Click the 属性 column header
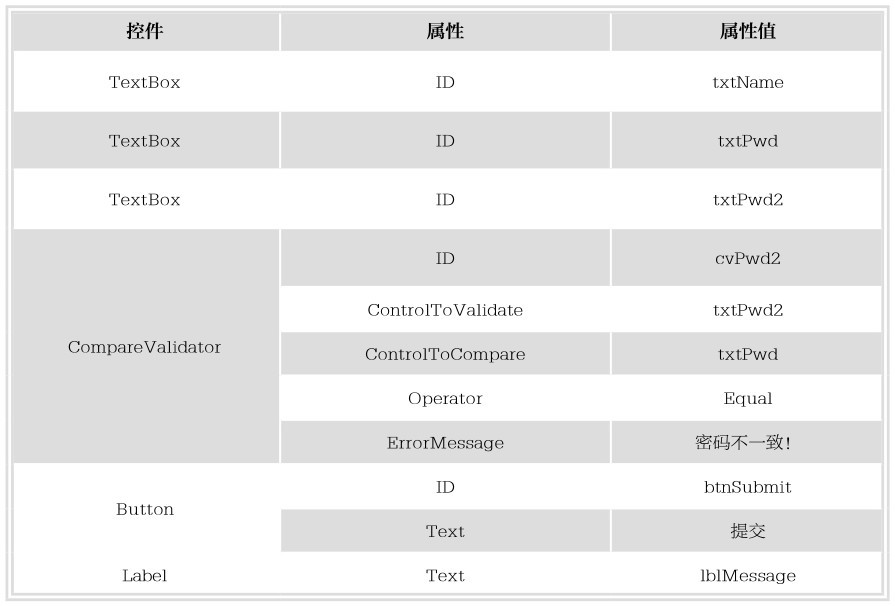This screenshot has width=895, height=606. tap(445, 31)
